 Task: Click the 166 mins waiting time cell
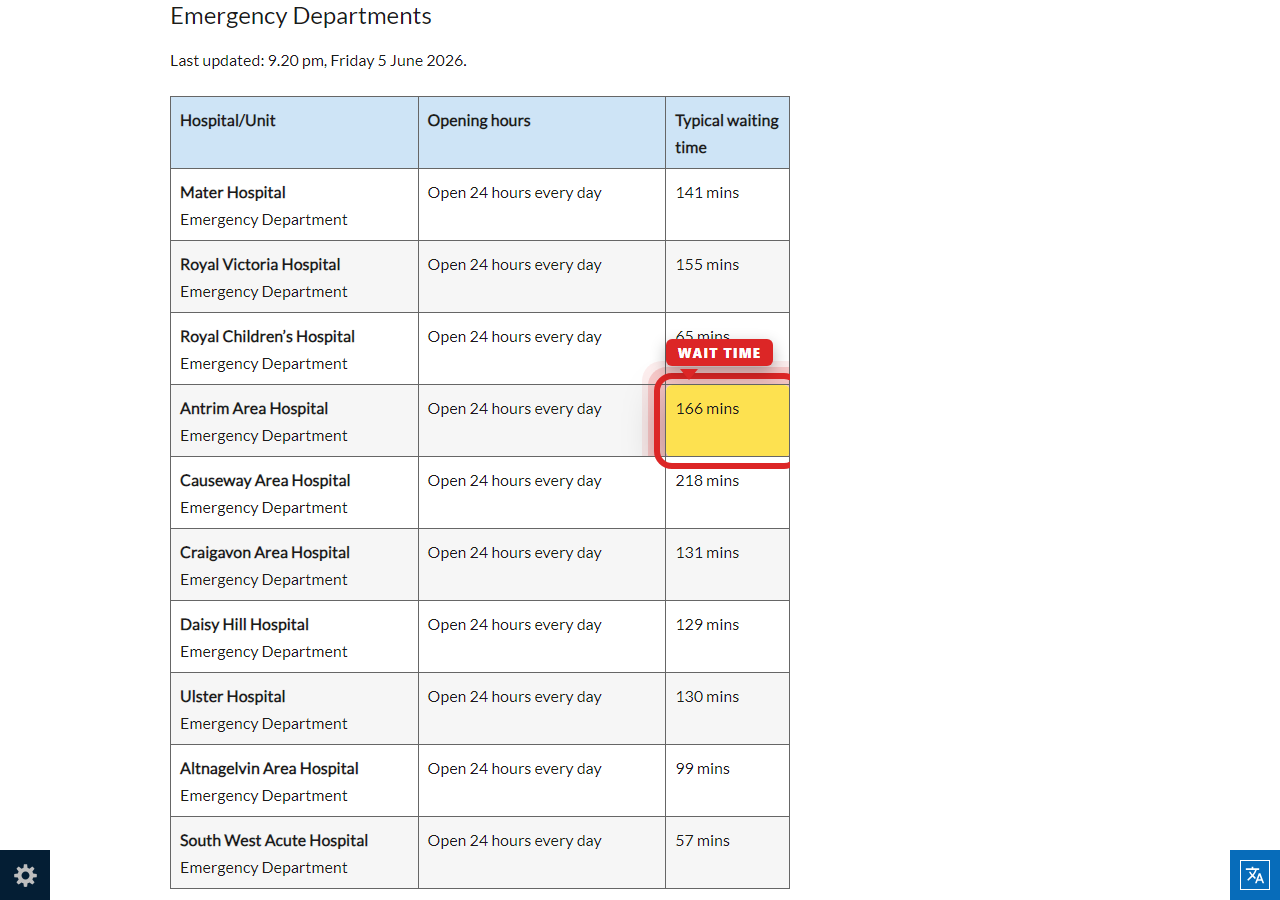(727, 420)
